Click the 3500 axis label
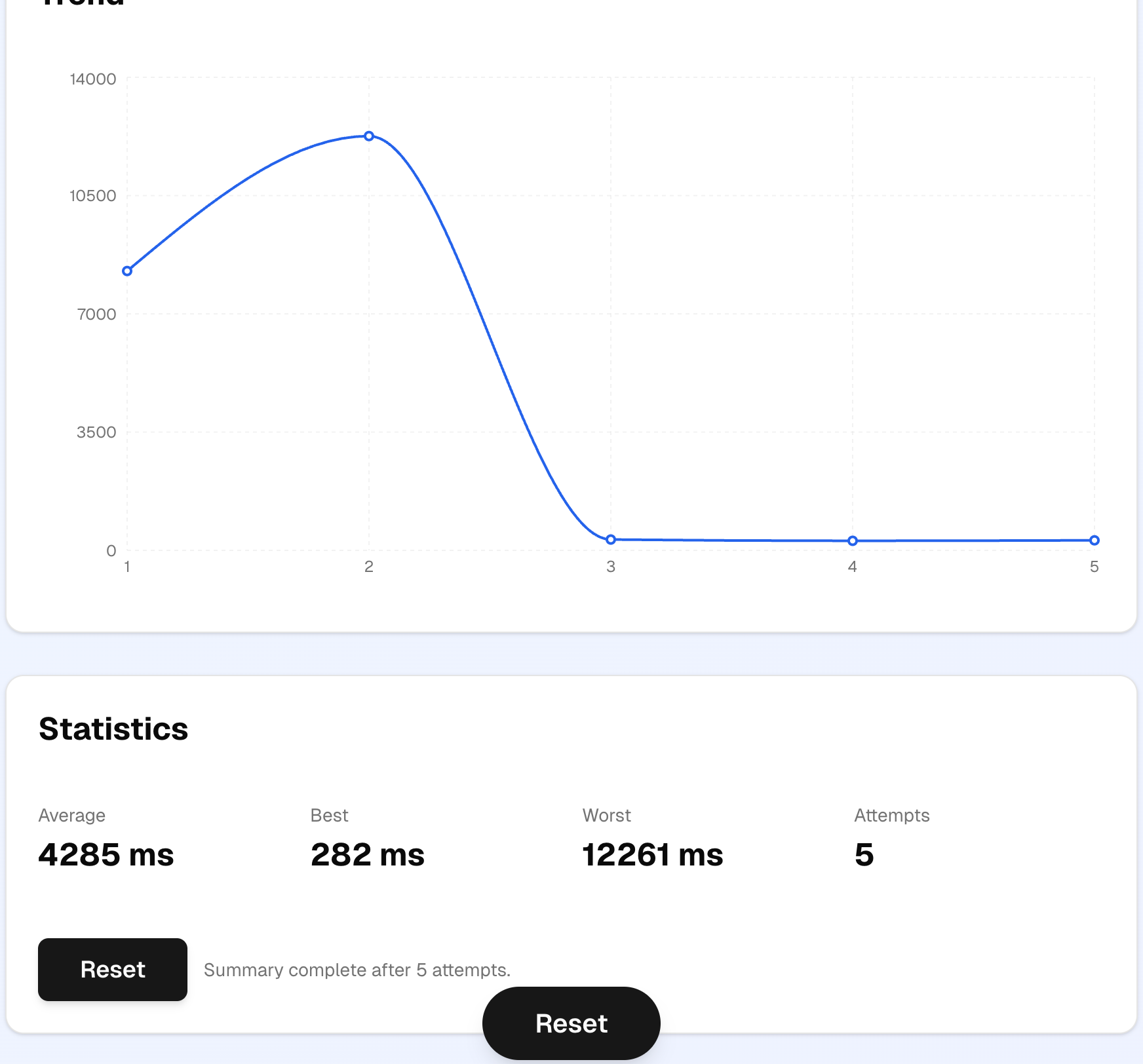 click(96, 432)
